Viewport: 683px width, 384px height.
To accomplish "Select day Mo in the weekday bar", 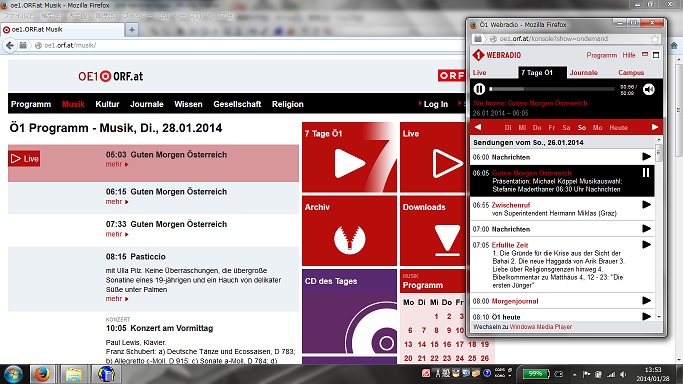I will 597,128.
